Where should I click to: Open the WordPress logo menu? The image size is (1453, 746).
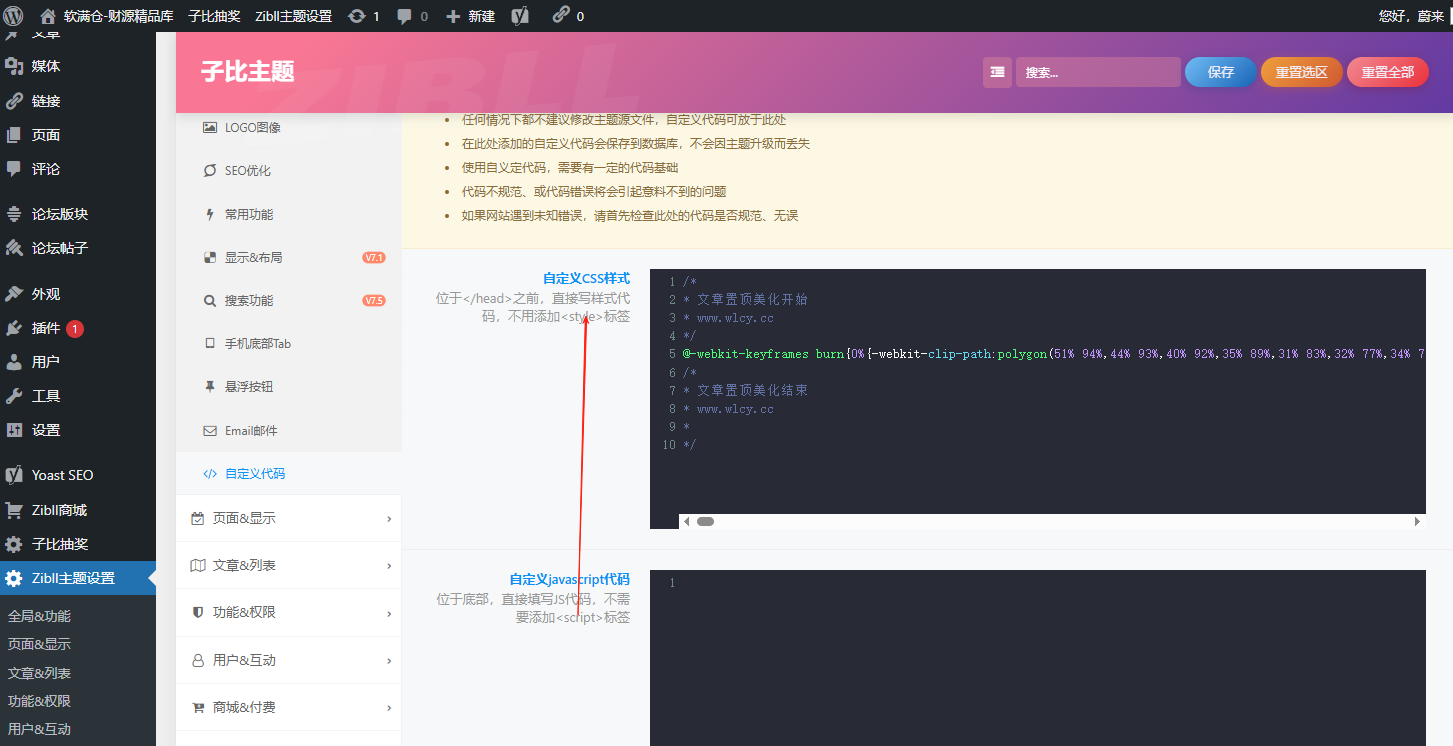tap(14, 16)
